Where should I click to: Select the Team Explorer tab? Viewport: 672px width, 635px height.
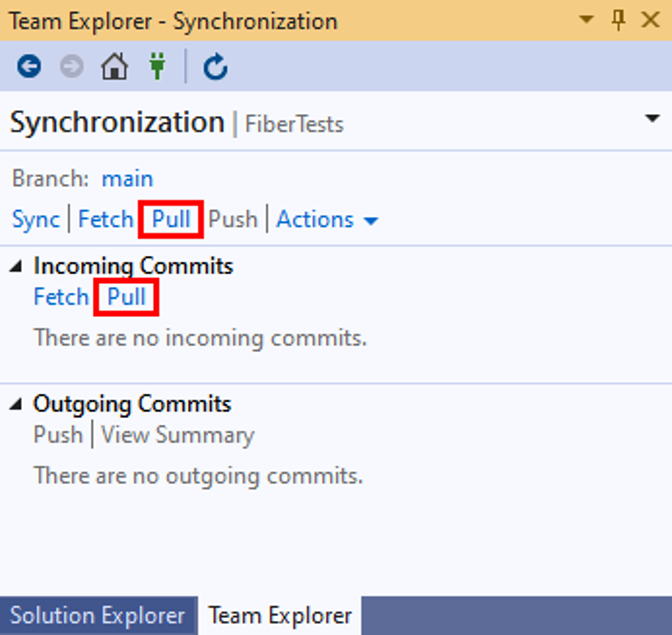(280, 616)
